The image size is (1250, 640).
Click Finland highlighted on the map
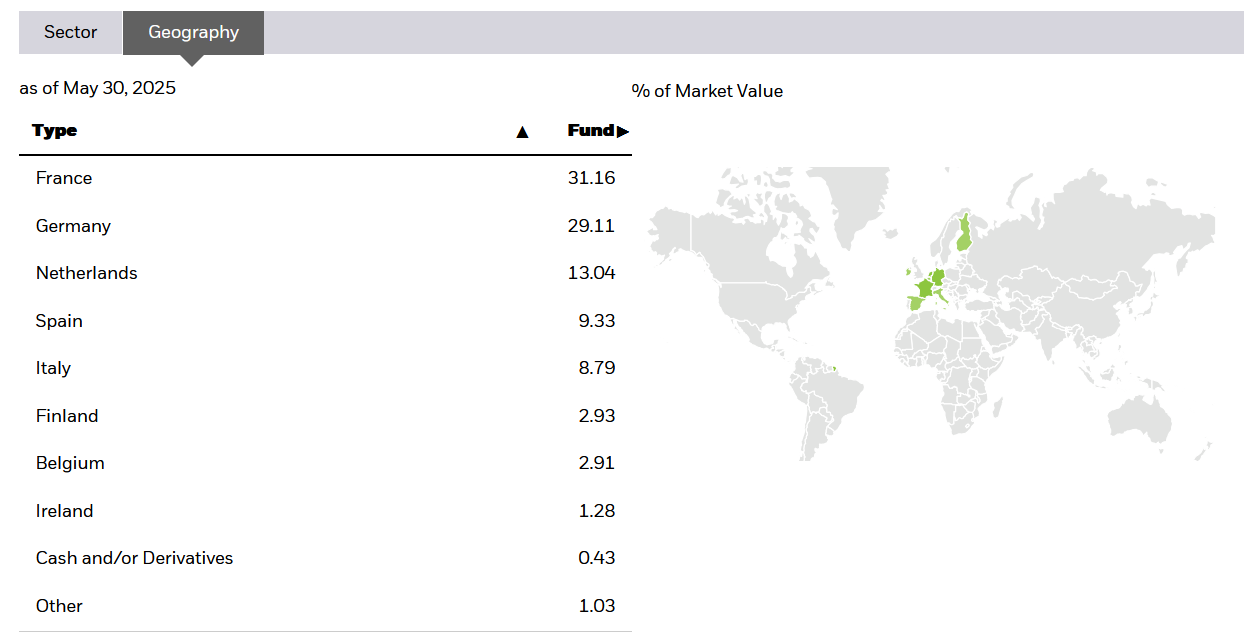click(x=964, y=233)
